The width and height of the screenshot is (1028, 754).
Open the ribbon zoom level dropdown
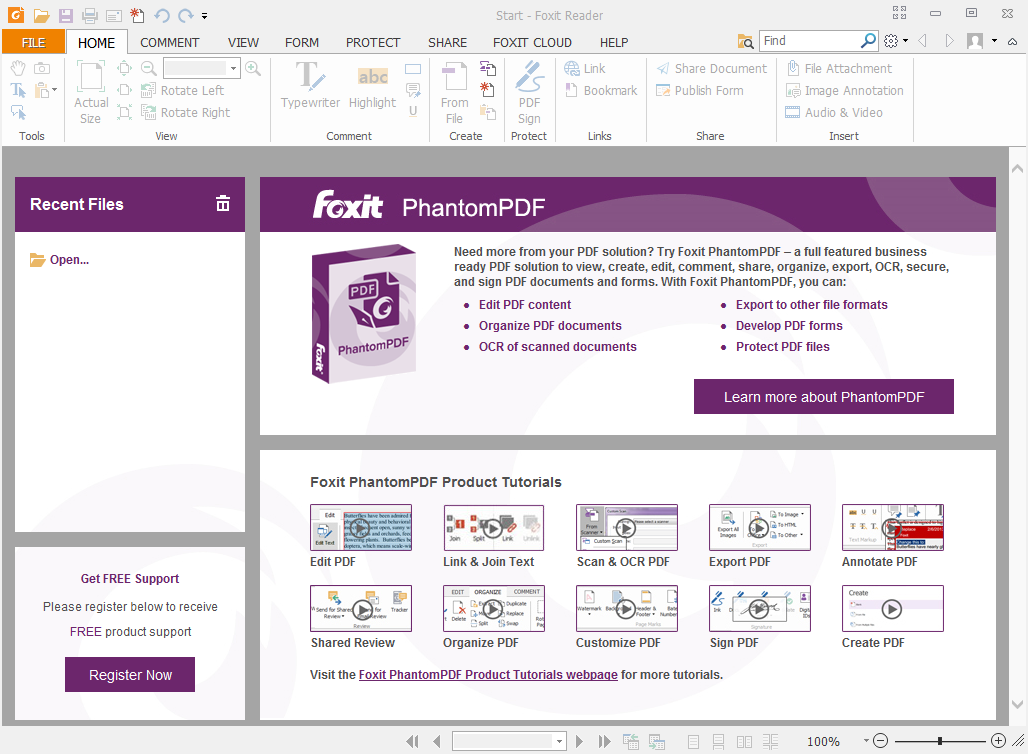click(233, 68)
